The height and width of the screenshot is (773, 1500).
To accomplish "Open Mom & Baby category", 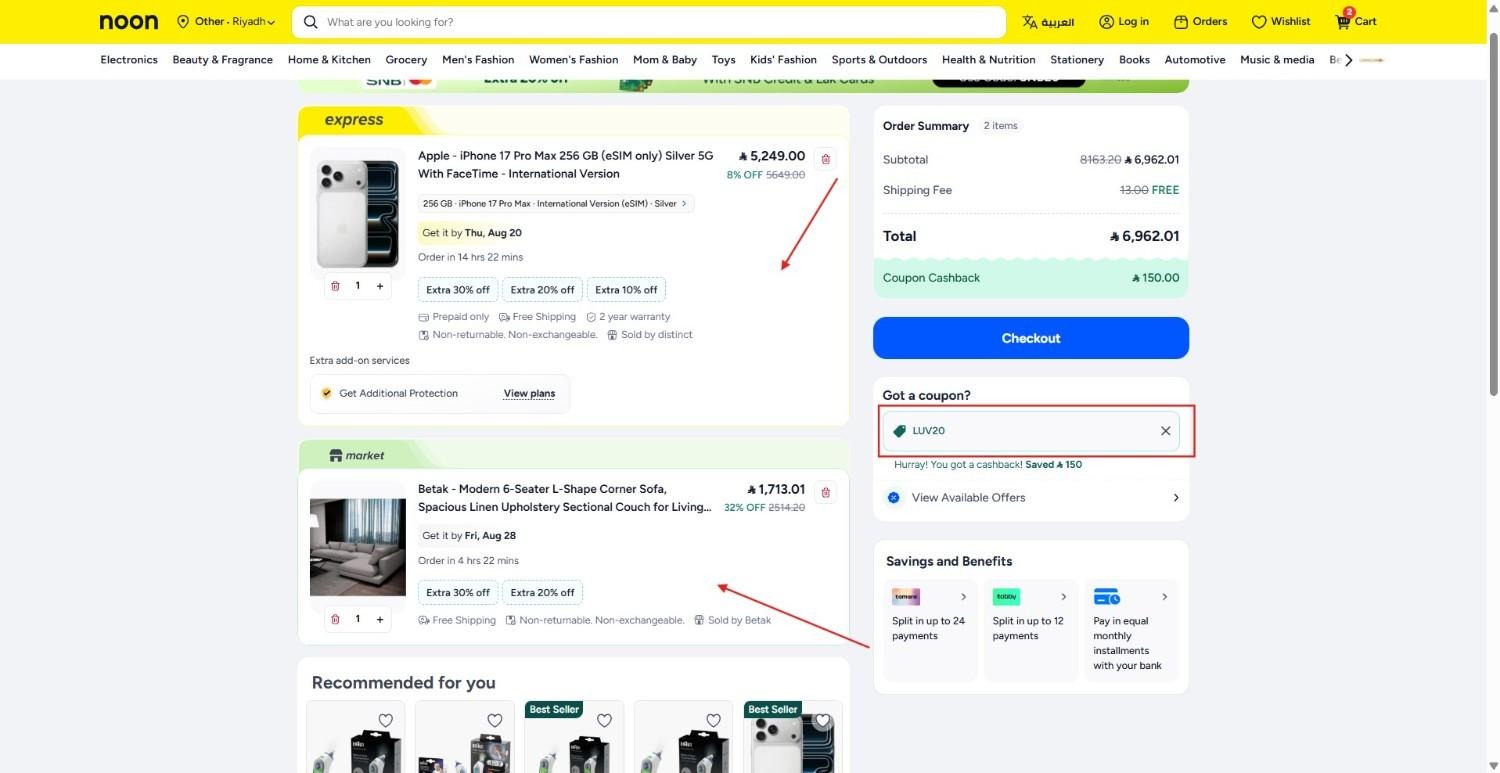I will (665, 60).
